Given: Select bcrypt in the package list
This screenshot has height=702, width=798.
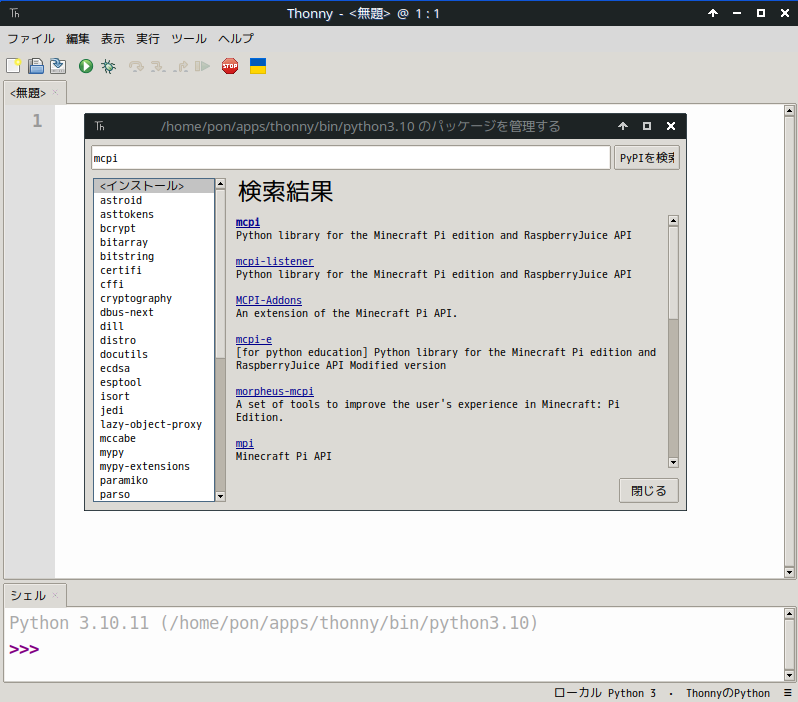Looking at the screenshot, I should click(154, 228).
